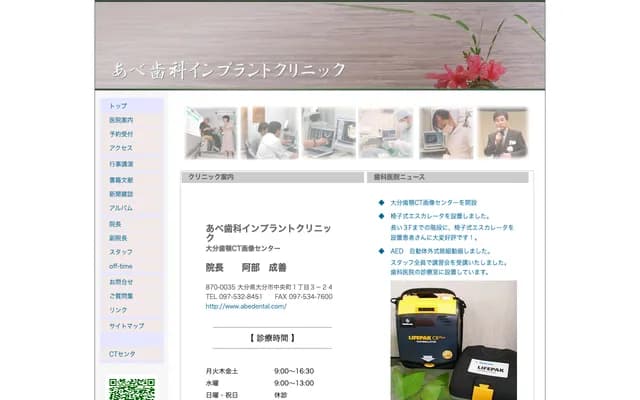Visit the スタッフ page
This screenshot has height=400, width=640.
pos(121,252)
